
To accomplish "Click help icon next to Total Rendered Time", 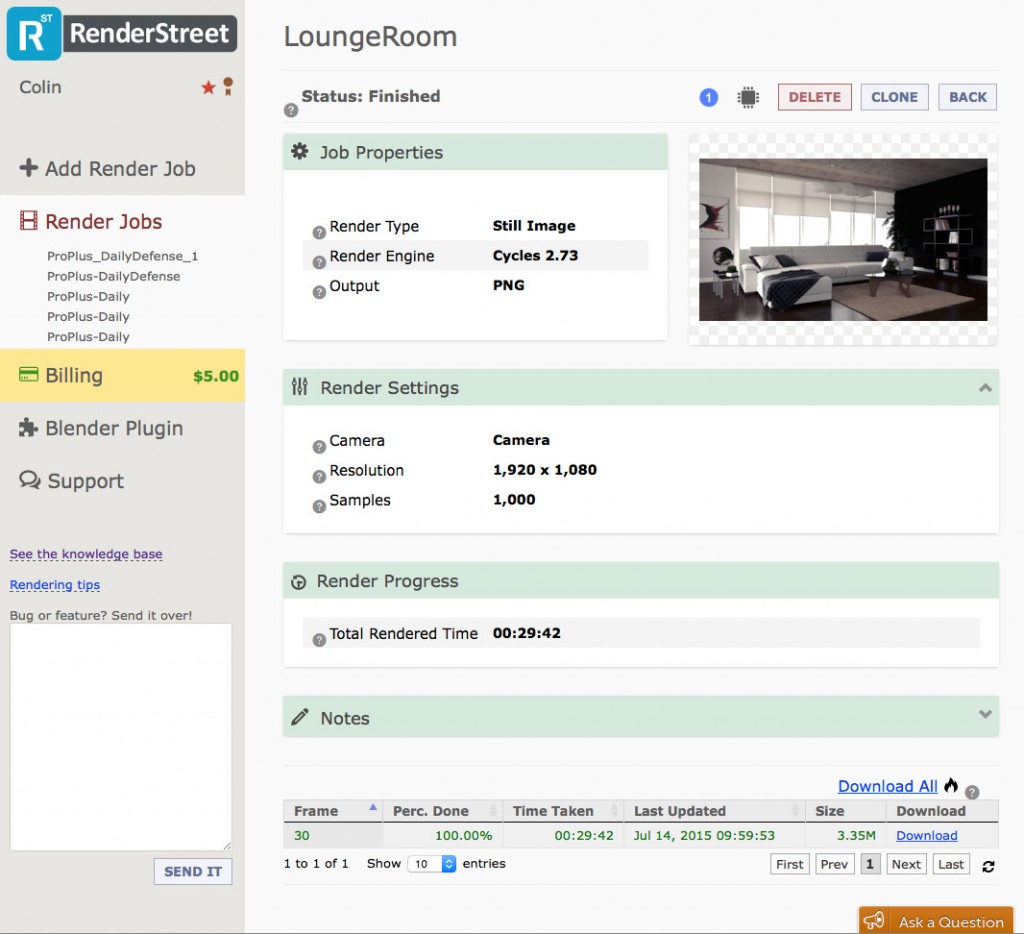I will point(319,640).
